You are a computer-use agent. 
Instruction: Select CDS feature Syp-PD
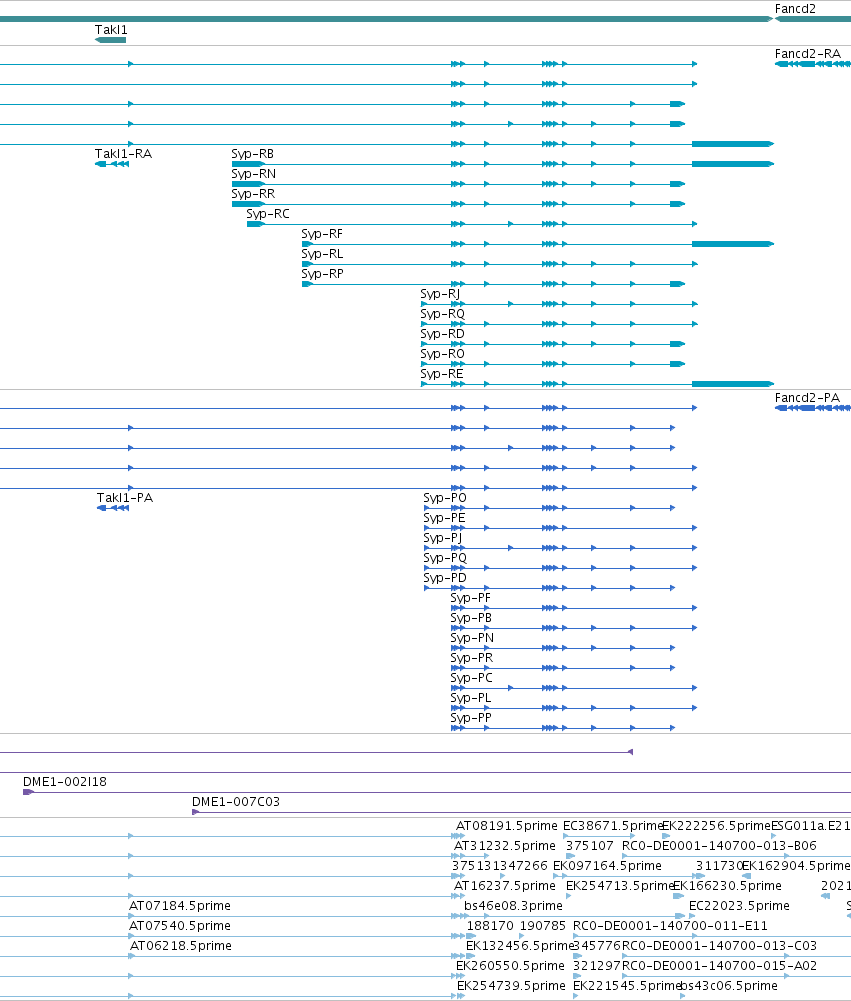point(445,578)
